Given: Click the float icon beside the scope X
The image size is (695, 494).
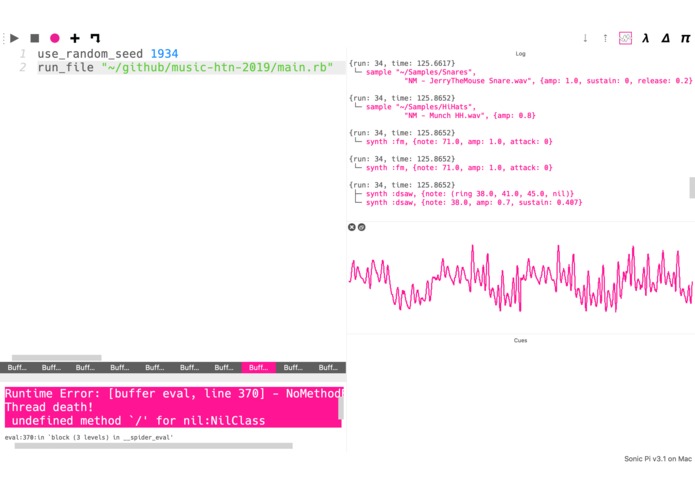Looking at the screenshot, I should (362, 227).
